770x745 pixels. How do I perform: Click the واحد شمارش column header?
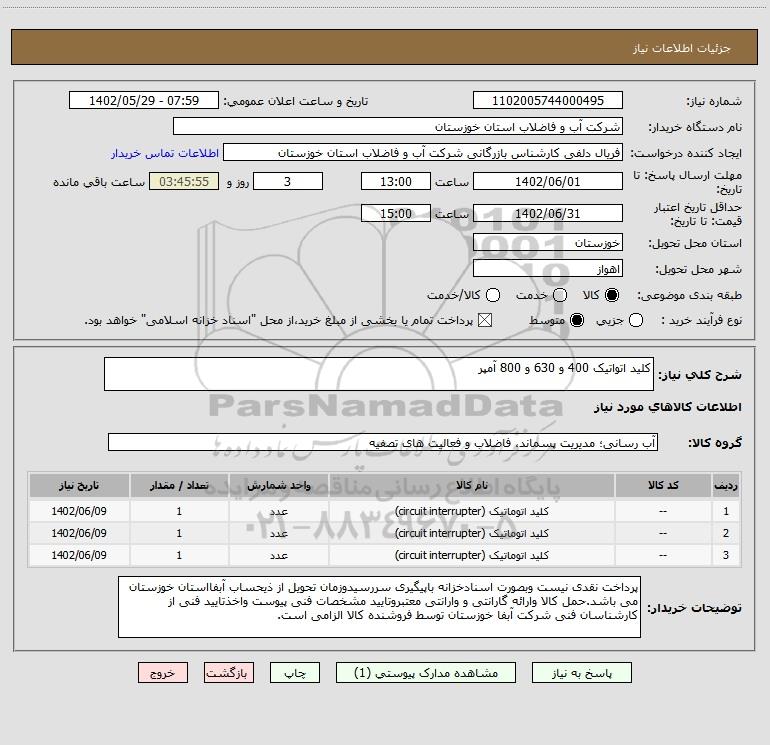pyautogui.click(x=278, y=486)
